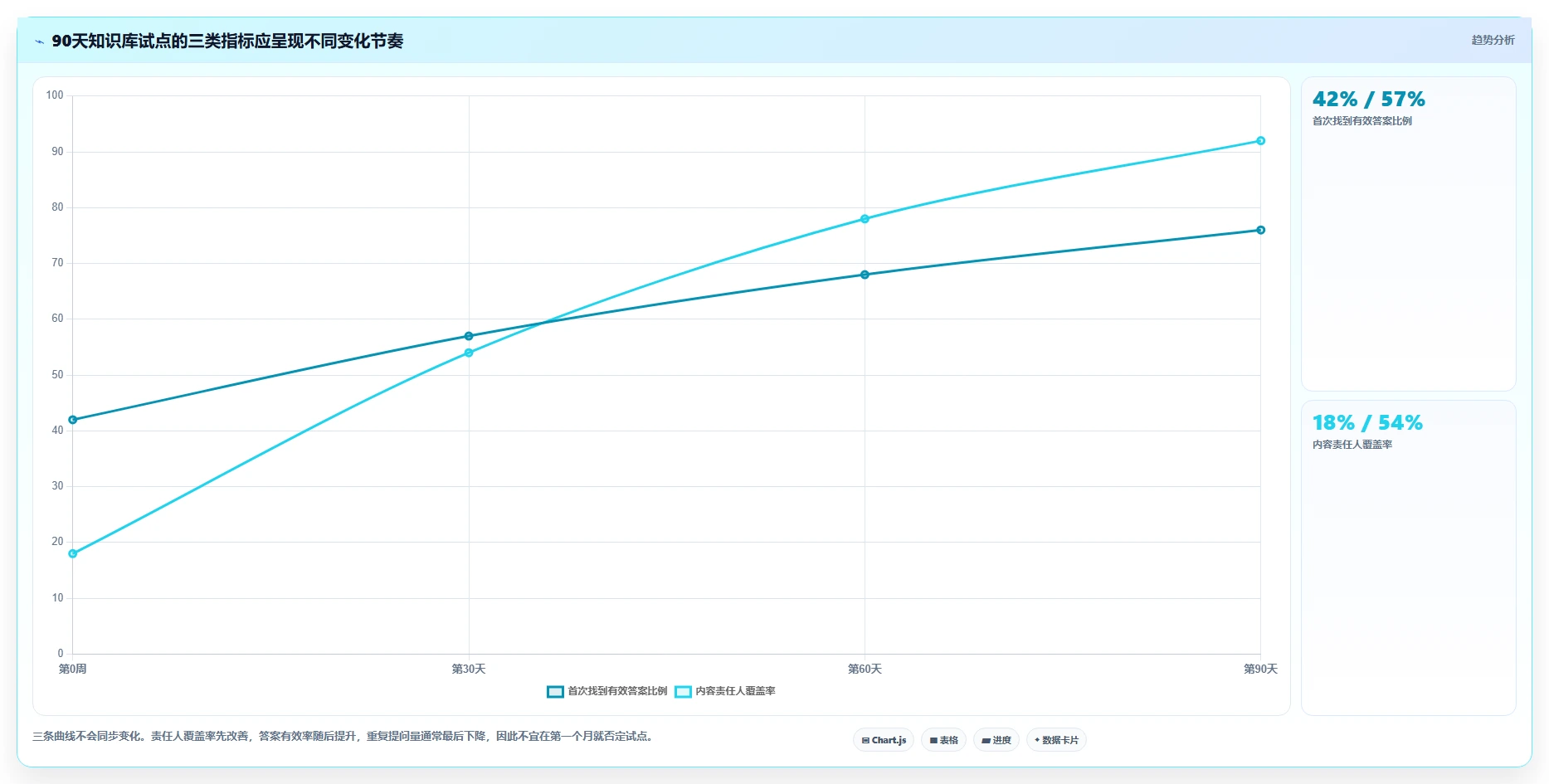
Task: Click light-cyan data point at 第30天 (54)
Action: pos(469,353)
